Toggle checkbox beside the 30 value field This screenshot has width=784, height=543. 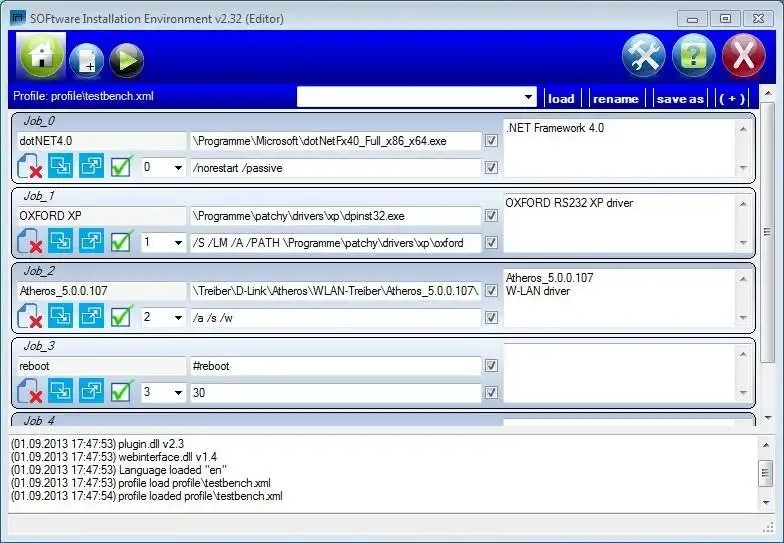click(492, 392)
